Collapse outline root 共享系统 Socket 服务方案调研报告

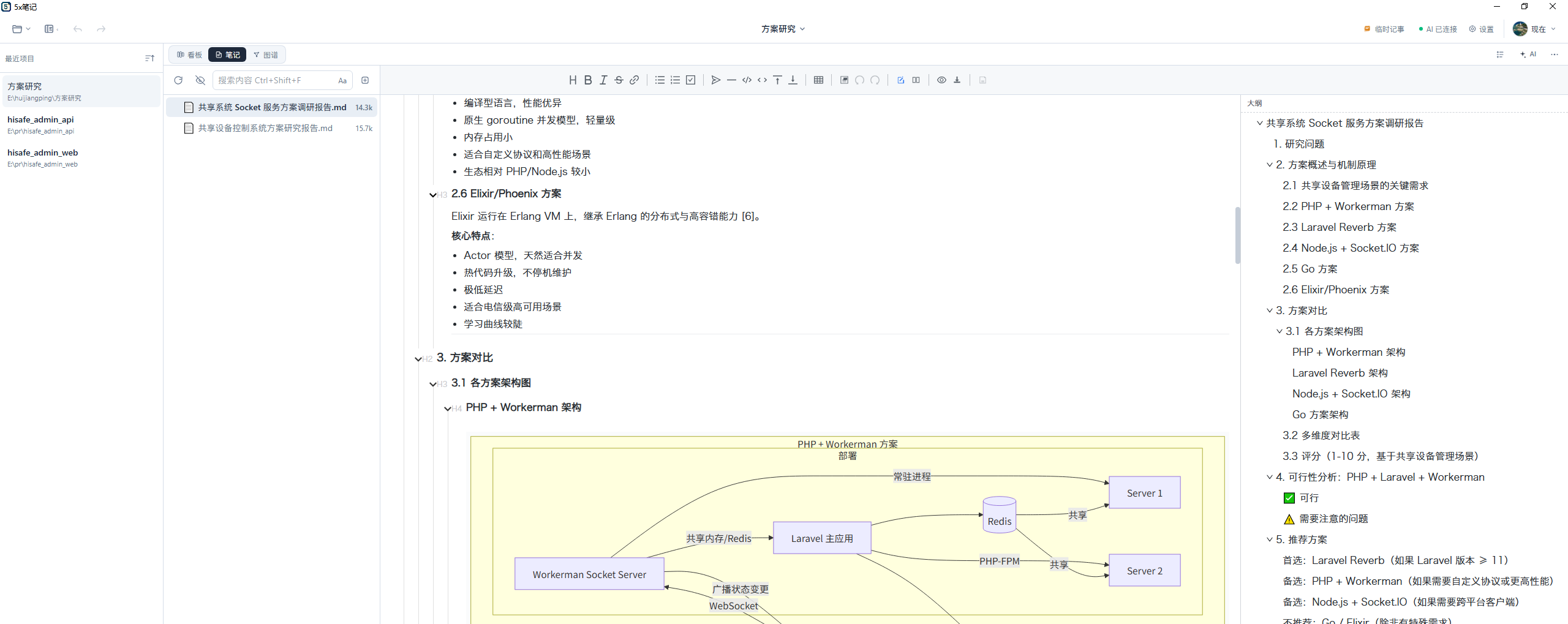point(1260,123)
